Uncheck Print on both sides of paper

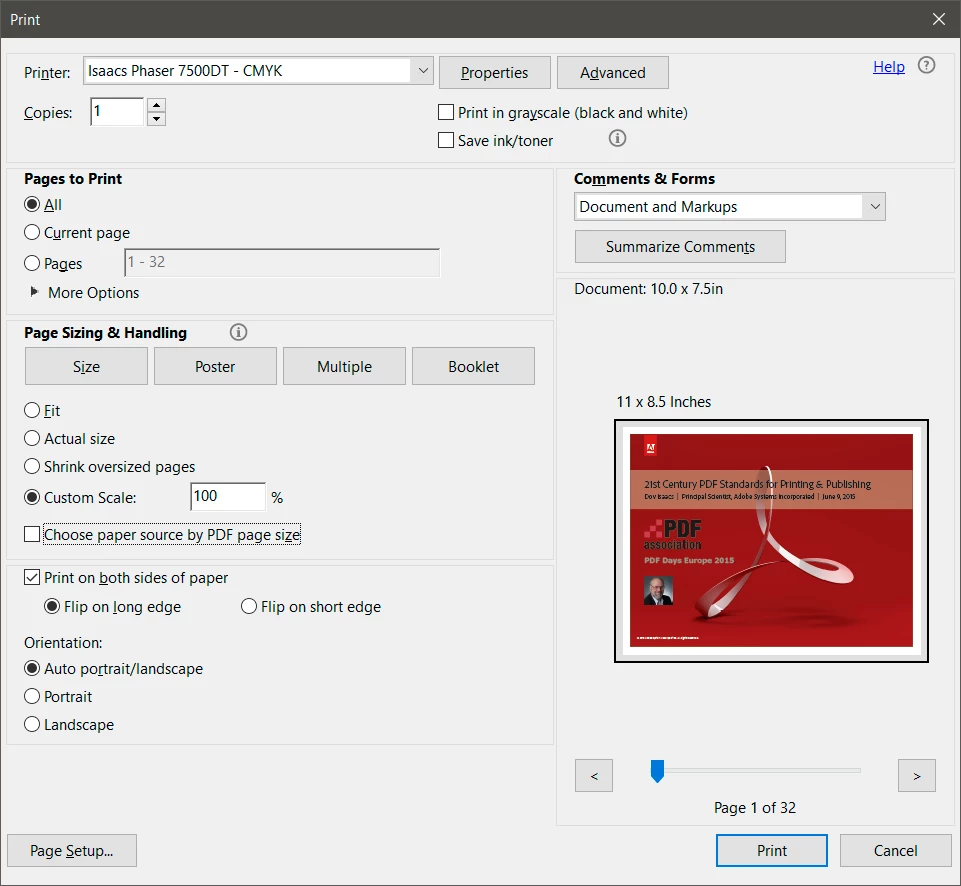coord(32,577)
